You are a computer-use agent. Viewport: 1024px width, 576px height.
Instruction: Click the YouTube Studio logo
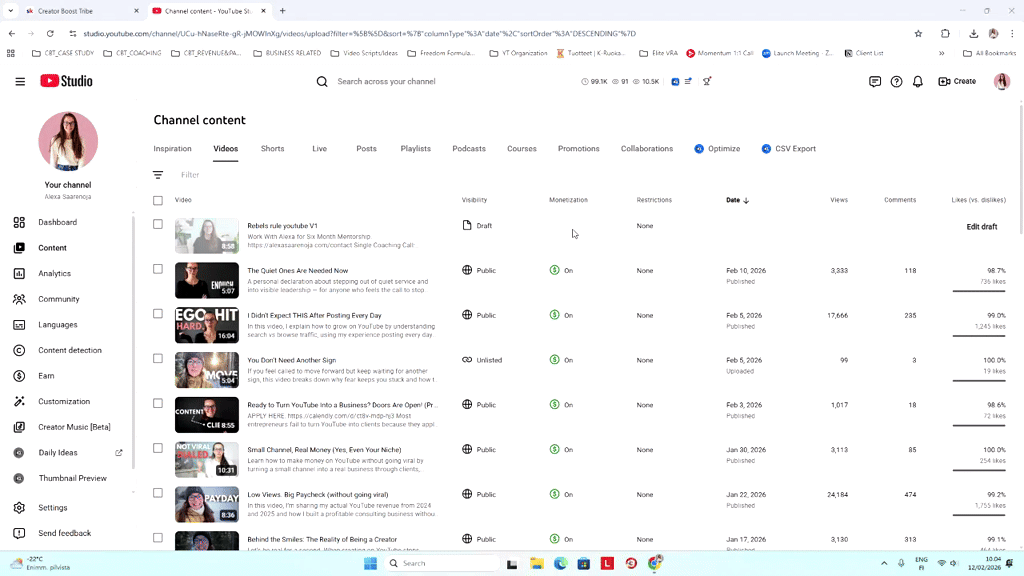66,81
